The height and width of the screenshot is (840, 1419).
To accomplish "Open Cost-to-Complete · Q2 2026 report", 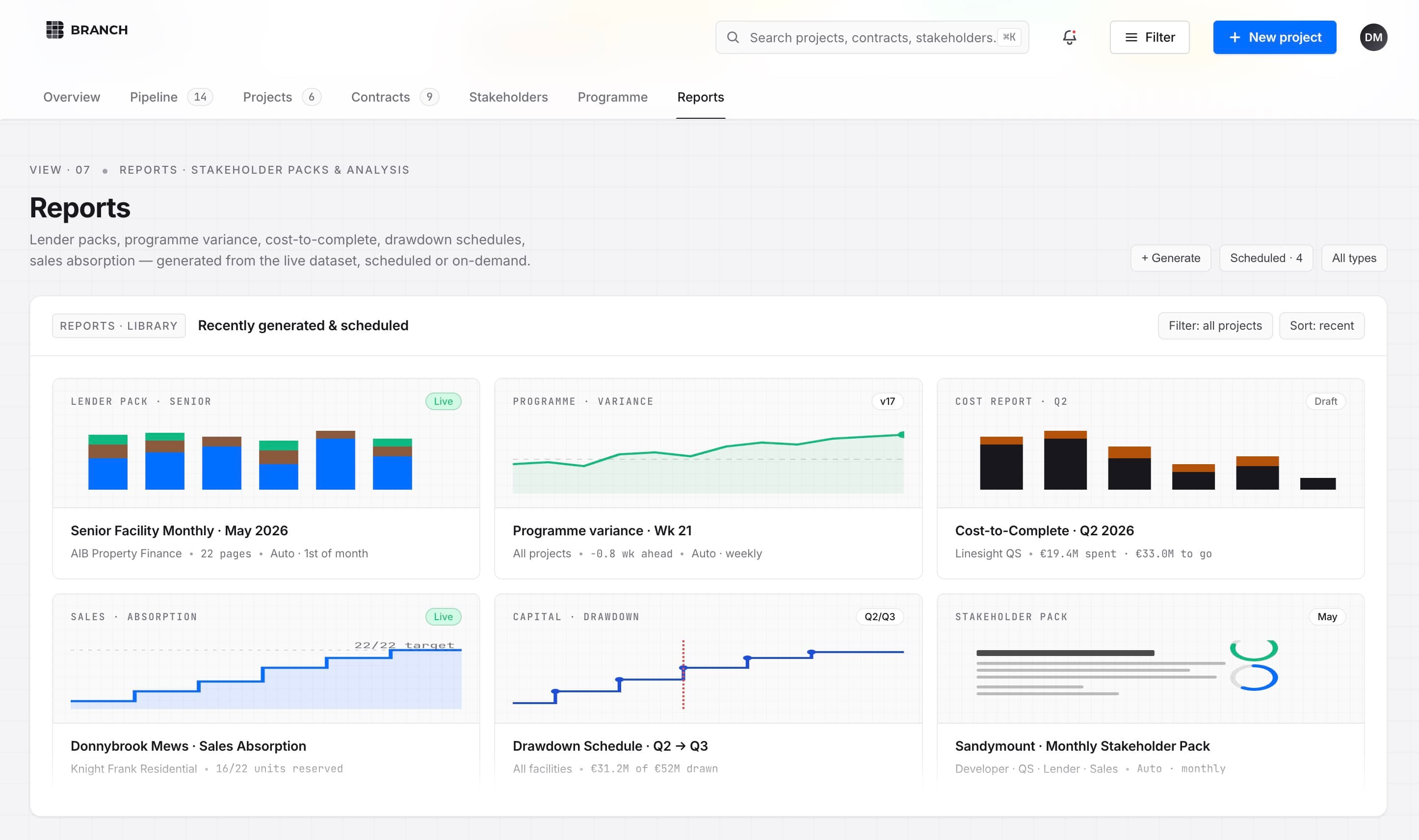I will [x=1044, y=531].
